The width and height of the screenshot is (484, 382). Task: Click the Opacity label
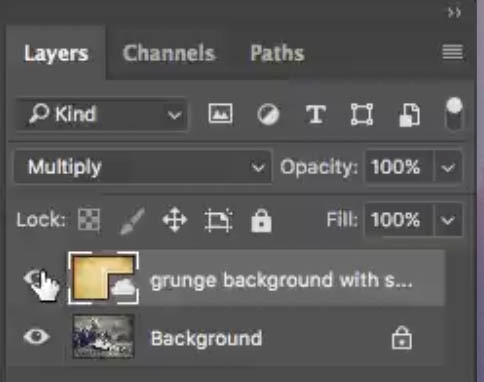coord(319,167)
